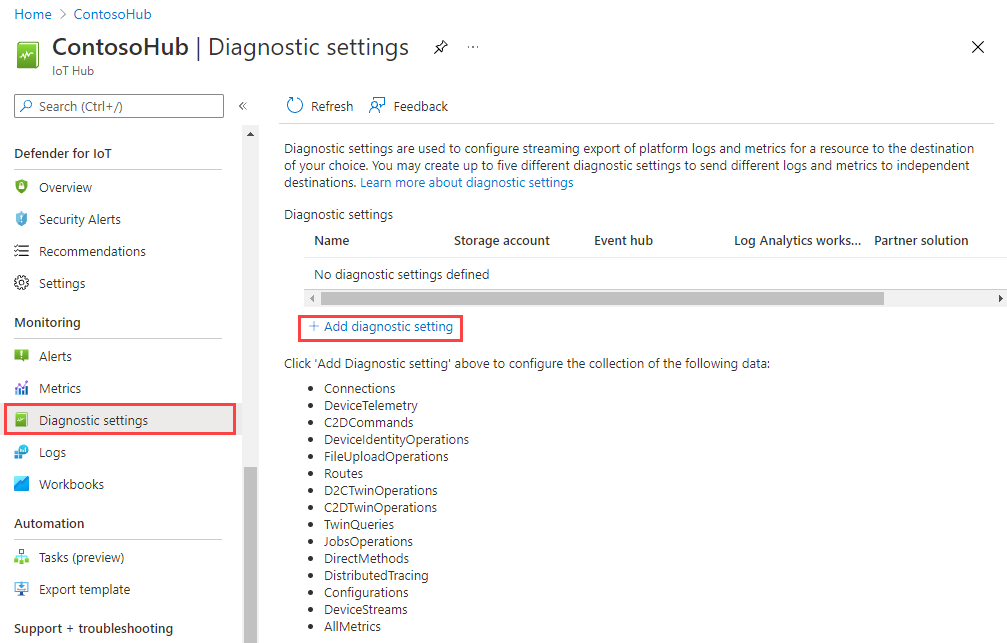Collapse the sidebar with the double-chevron

pos(243,105)
